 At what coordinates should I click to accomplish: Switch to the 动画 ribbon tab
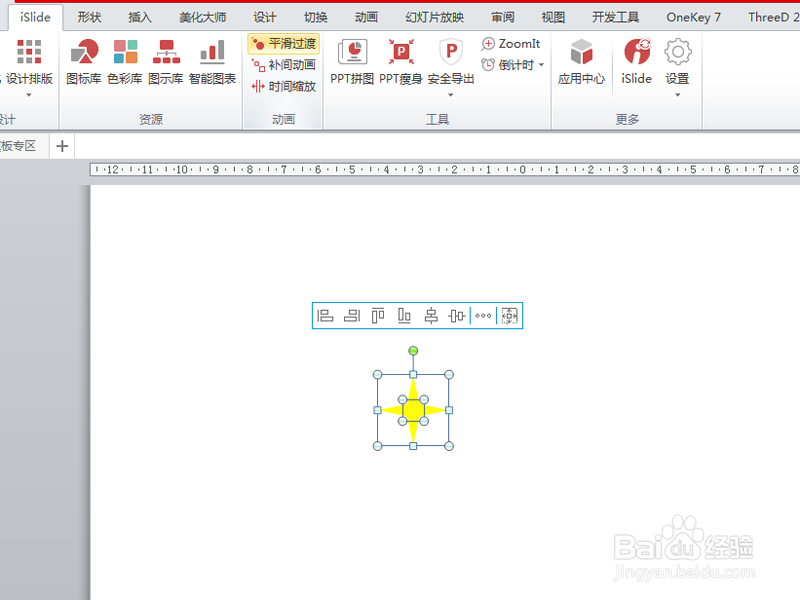tap(366, 17)
